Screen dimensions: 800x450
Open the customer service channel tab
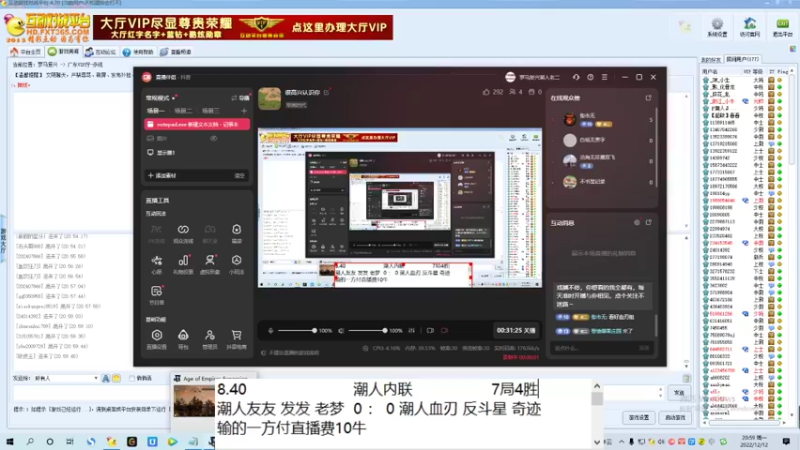176,52
